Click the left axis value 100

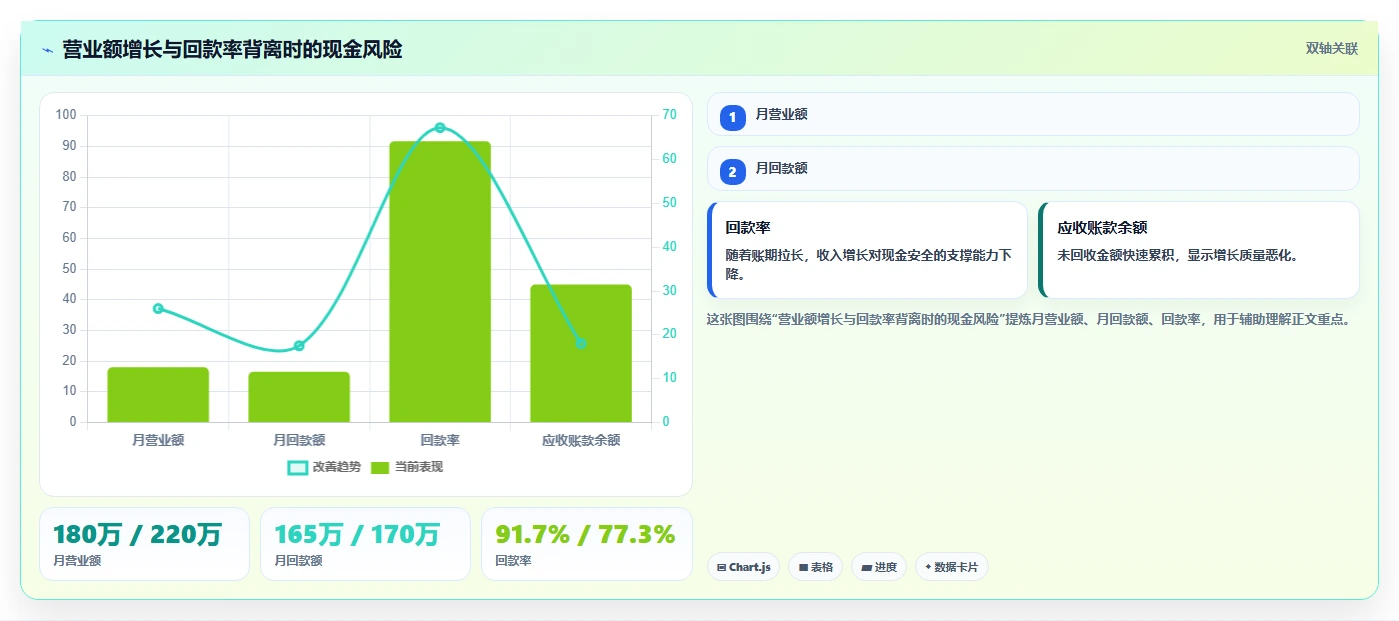(x=66, y=115)
